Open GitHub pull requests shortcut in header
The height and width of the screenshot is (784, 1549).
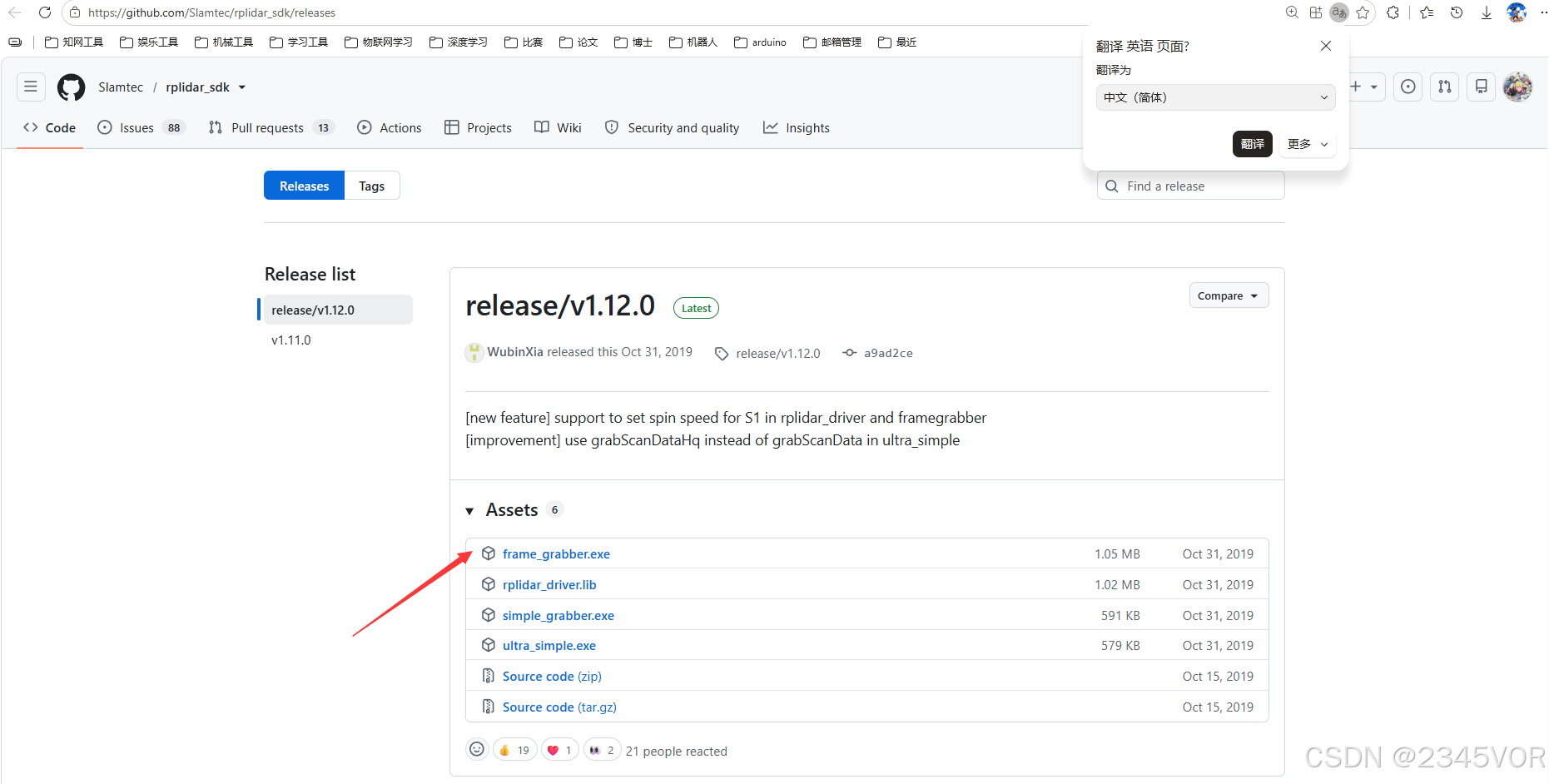pos(1445,87)
